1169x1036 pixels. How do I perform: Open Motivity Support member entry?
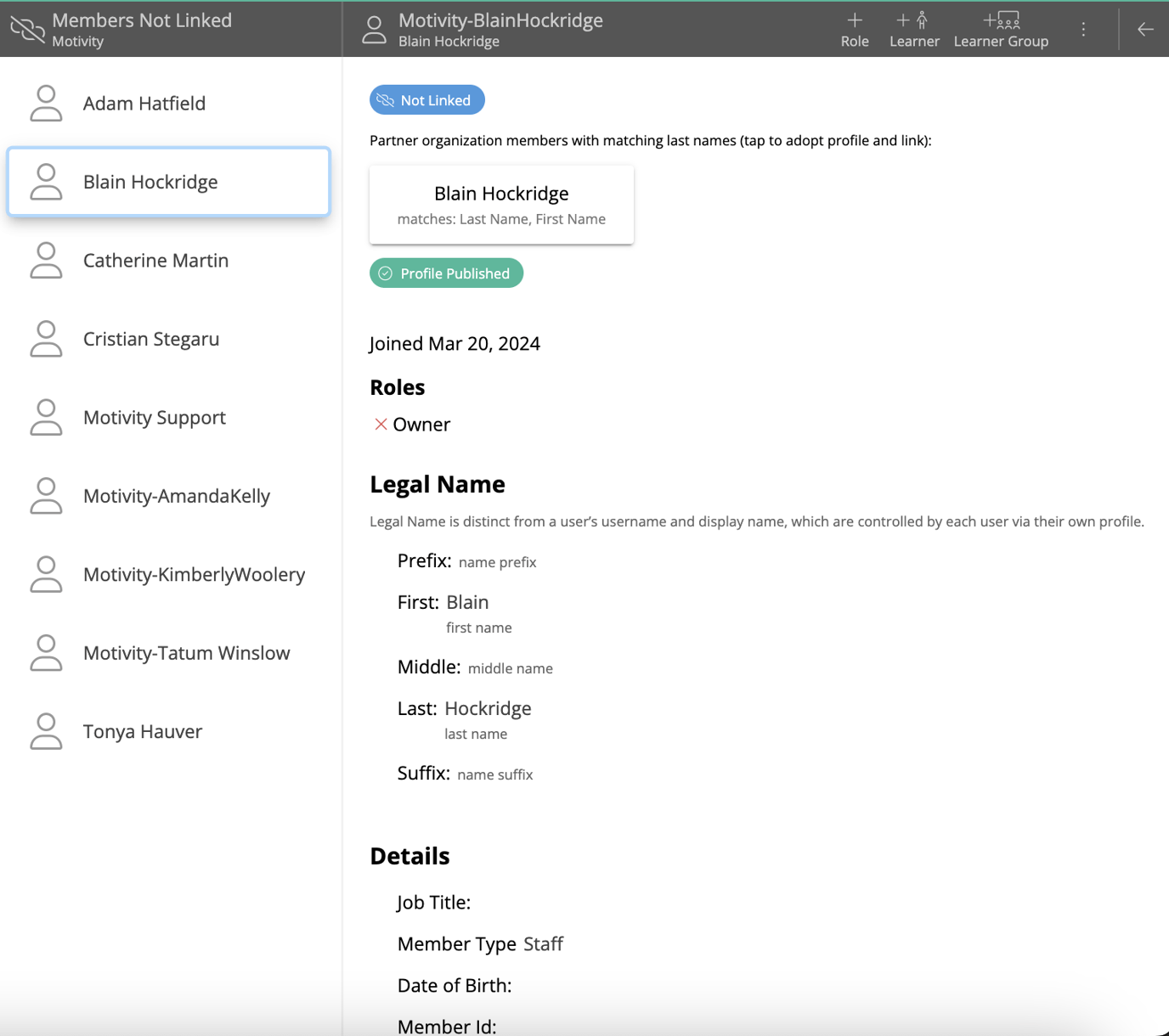coord(154,418)
